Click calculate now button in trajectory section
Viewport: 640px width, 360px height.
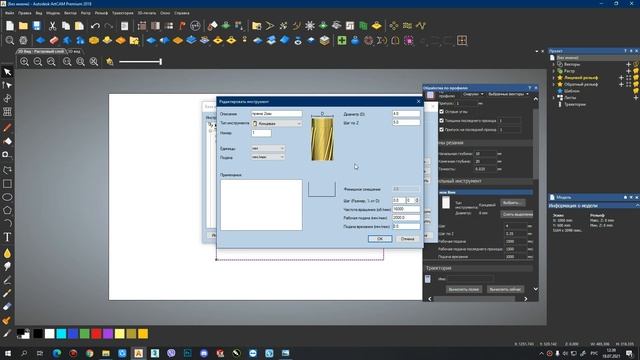click(505, 289)
